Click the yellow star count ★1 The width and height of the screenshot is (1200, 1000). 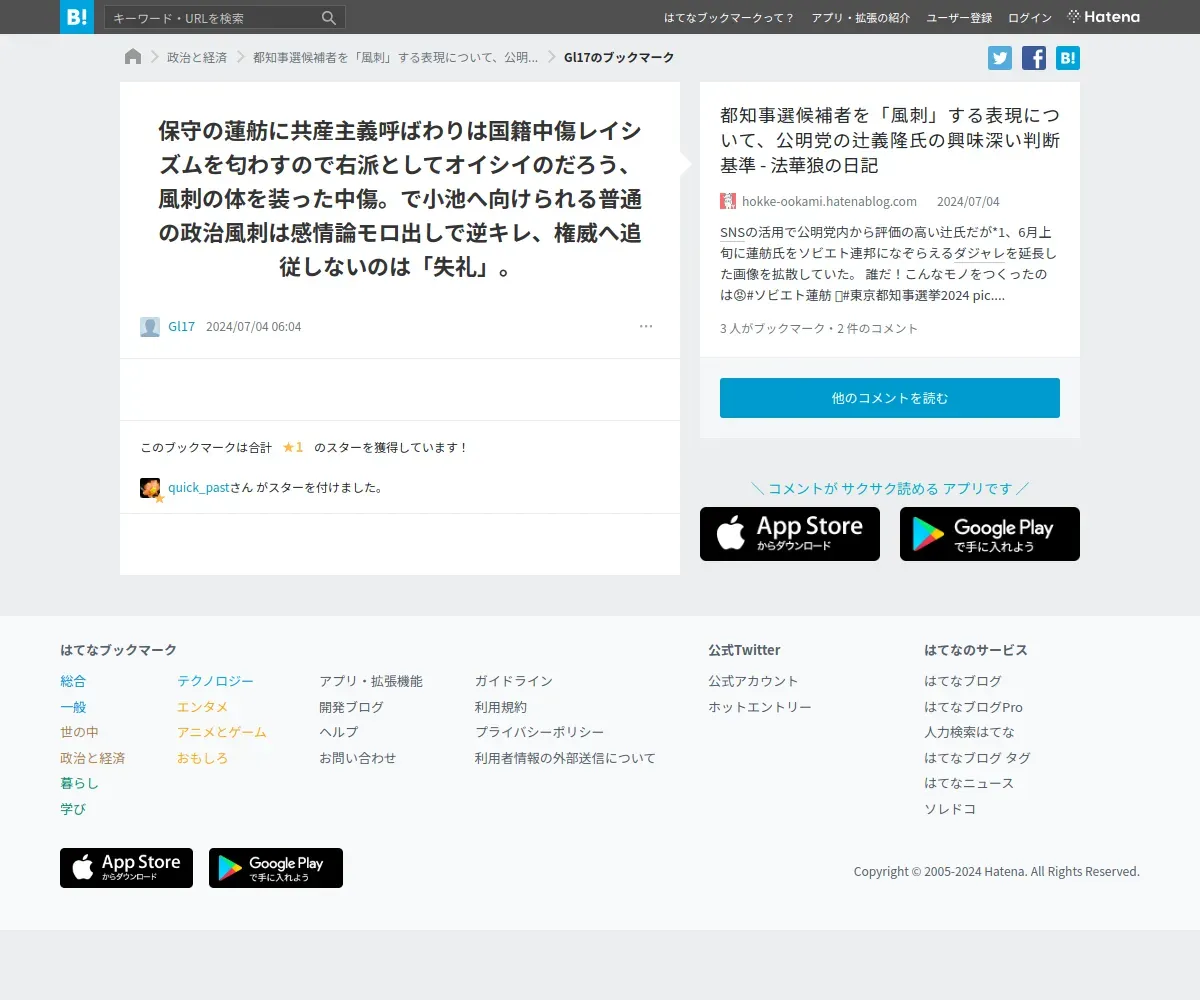[293, 448]
